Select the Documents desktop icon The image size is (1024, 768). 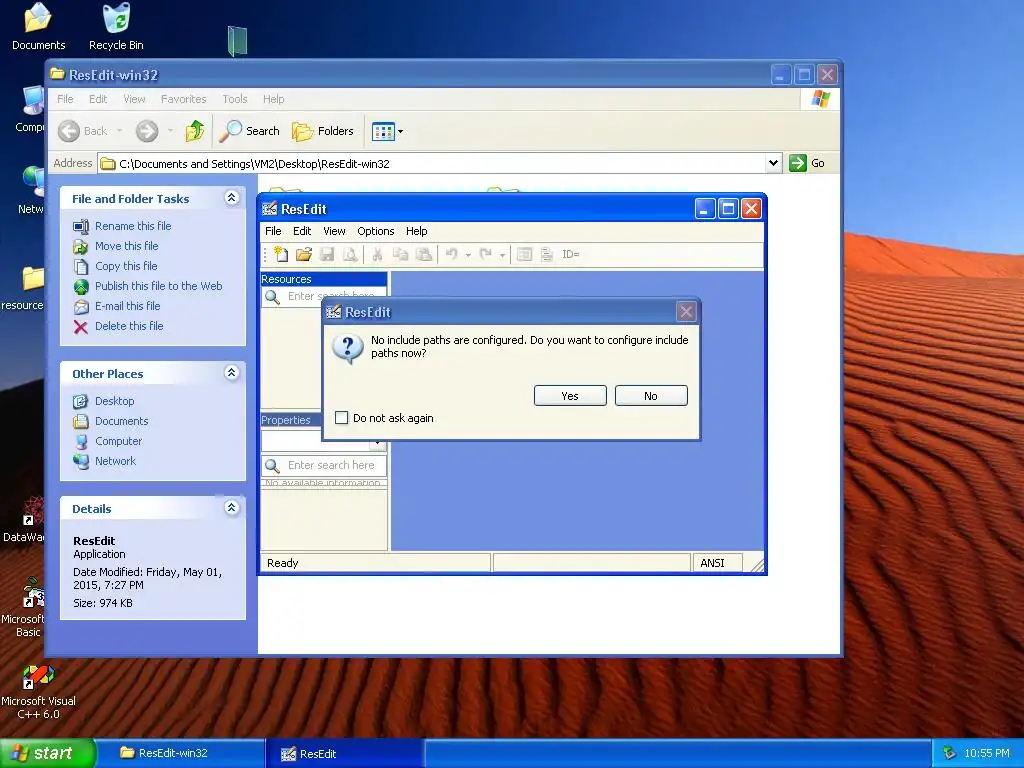[x=39, y=27]
